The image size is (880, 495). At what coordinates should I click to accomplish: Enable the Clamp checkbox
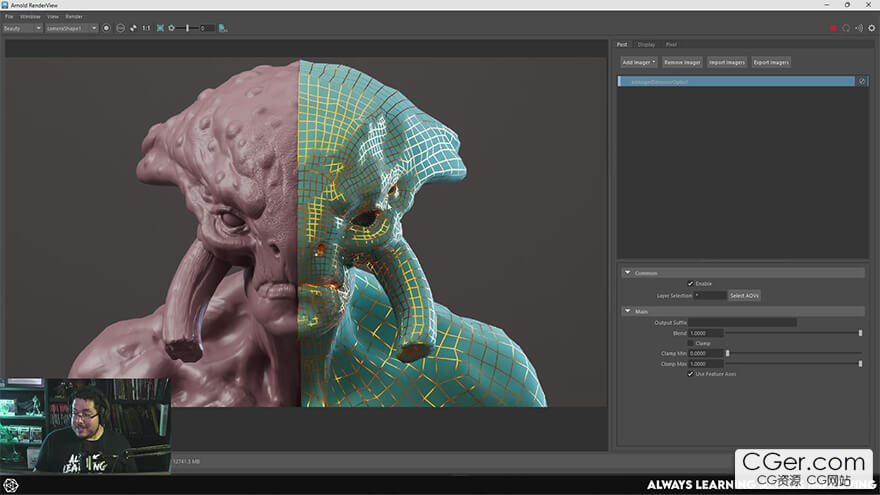point(690,343)
